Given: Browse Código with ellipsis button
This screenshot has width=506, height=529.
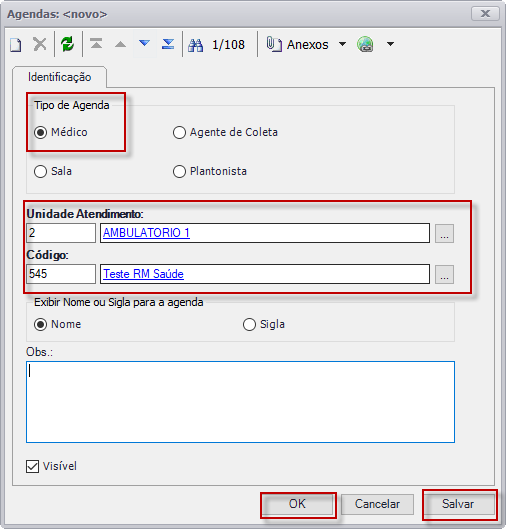Looking at the screenshot, I should pyautogui.click(x=444, y=275).
